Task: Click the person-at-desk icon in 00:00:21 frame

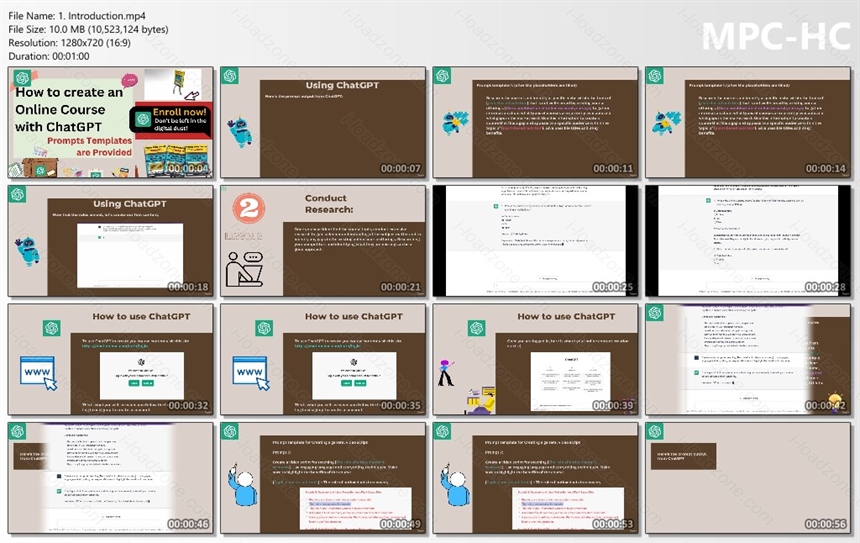Action: 244,269
